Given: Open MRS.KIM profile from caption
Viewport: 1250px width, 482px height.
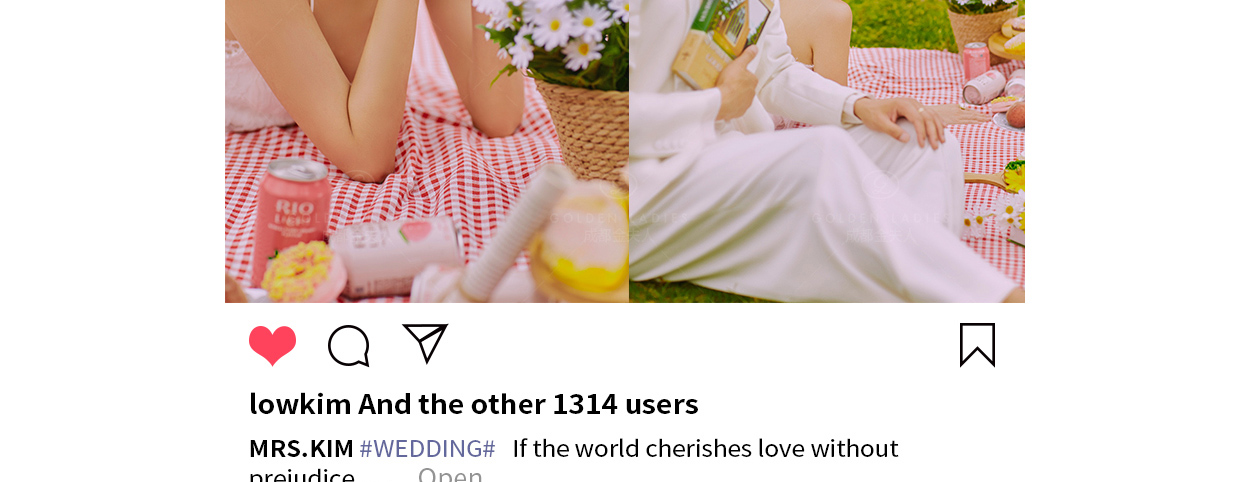Looking at the screenshot, I should click(301, 448).
